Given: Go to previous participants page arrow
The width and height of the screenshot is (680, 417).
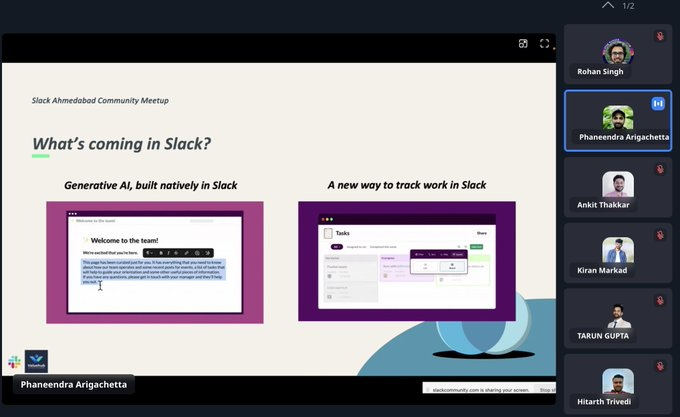Looking at the screenshot, I should [608, 5].
